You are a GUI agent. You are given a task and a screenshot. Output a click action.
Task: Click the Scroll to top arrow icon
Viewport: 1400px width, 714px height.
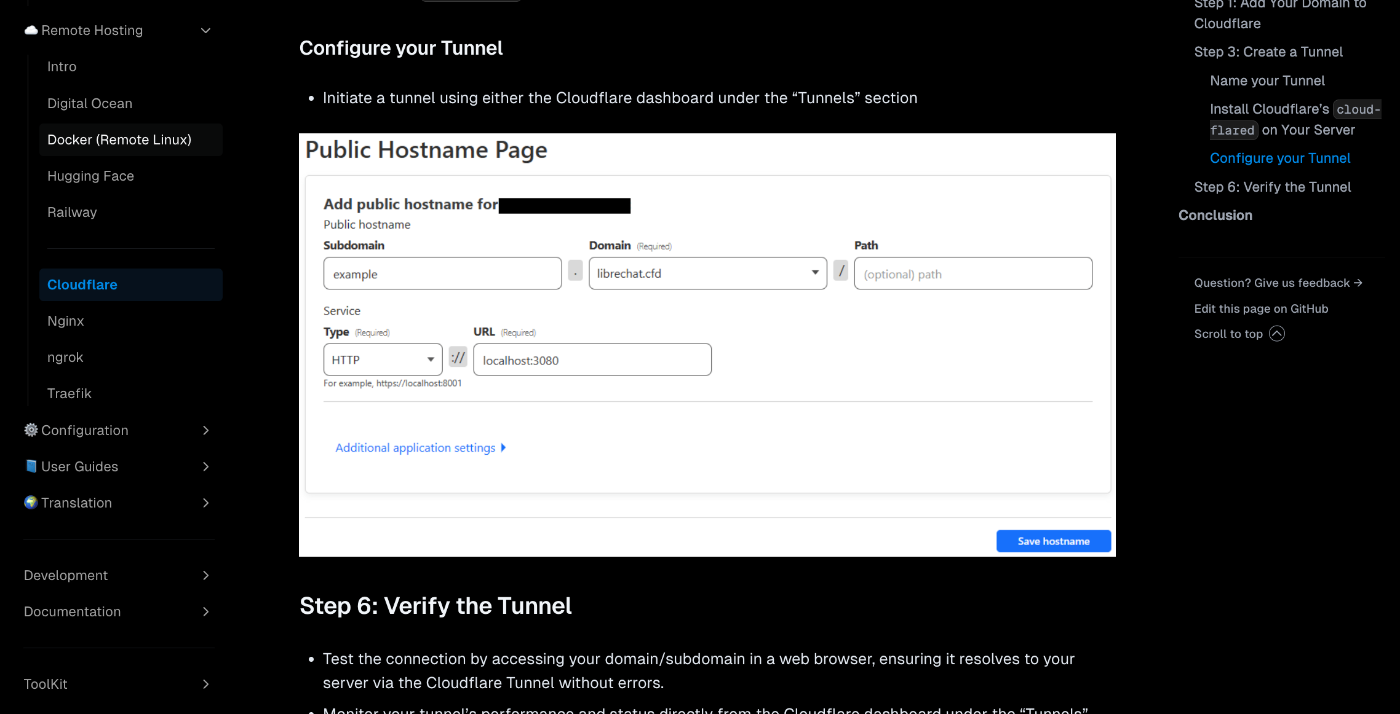[x=1277, y=334]
